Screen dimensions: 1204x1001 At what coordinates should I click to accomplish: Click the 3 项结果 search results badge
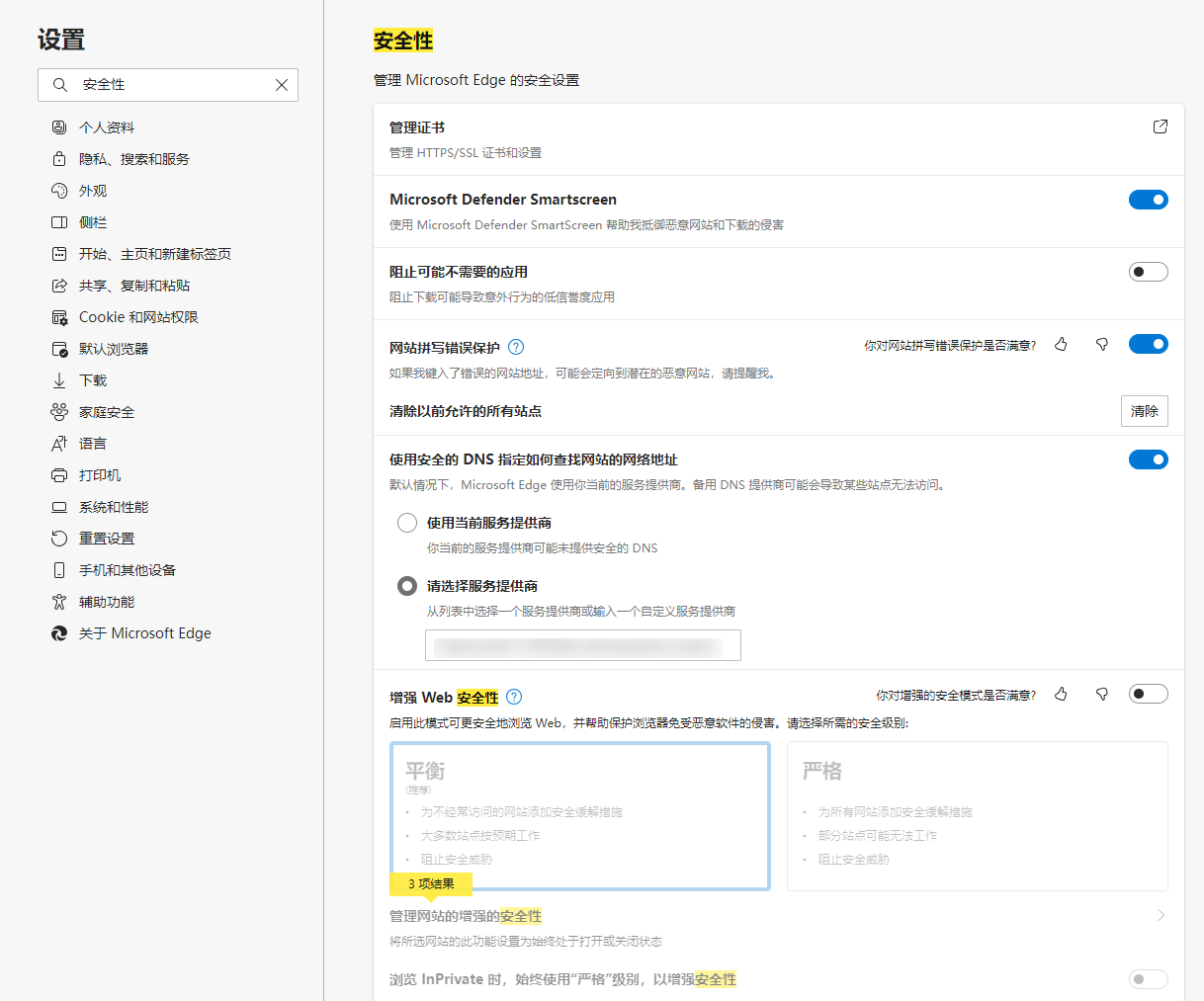click(431, 884)
